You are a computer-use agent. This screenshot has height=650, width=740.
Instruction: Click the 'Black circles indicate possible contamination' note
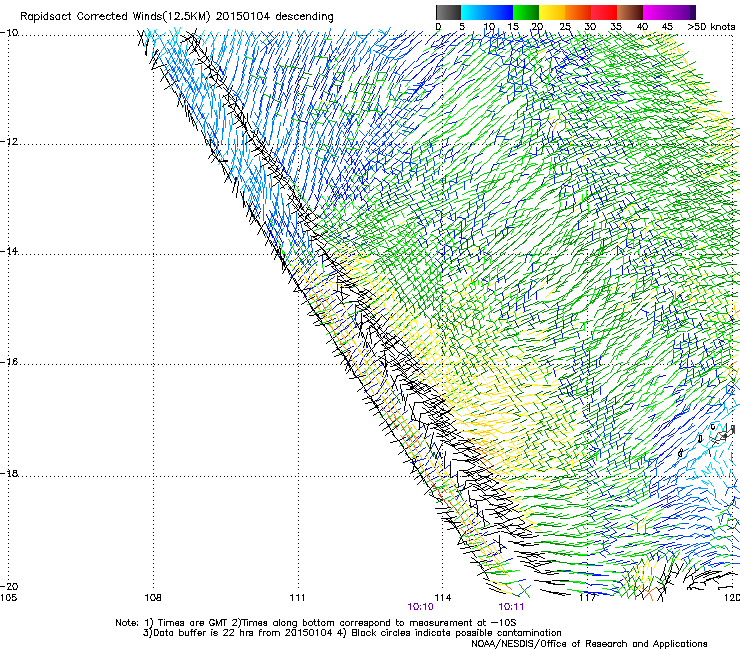[x=456, y=633]
